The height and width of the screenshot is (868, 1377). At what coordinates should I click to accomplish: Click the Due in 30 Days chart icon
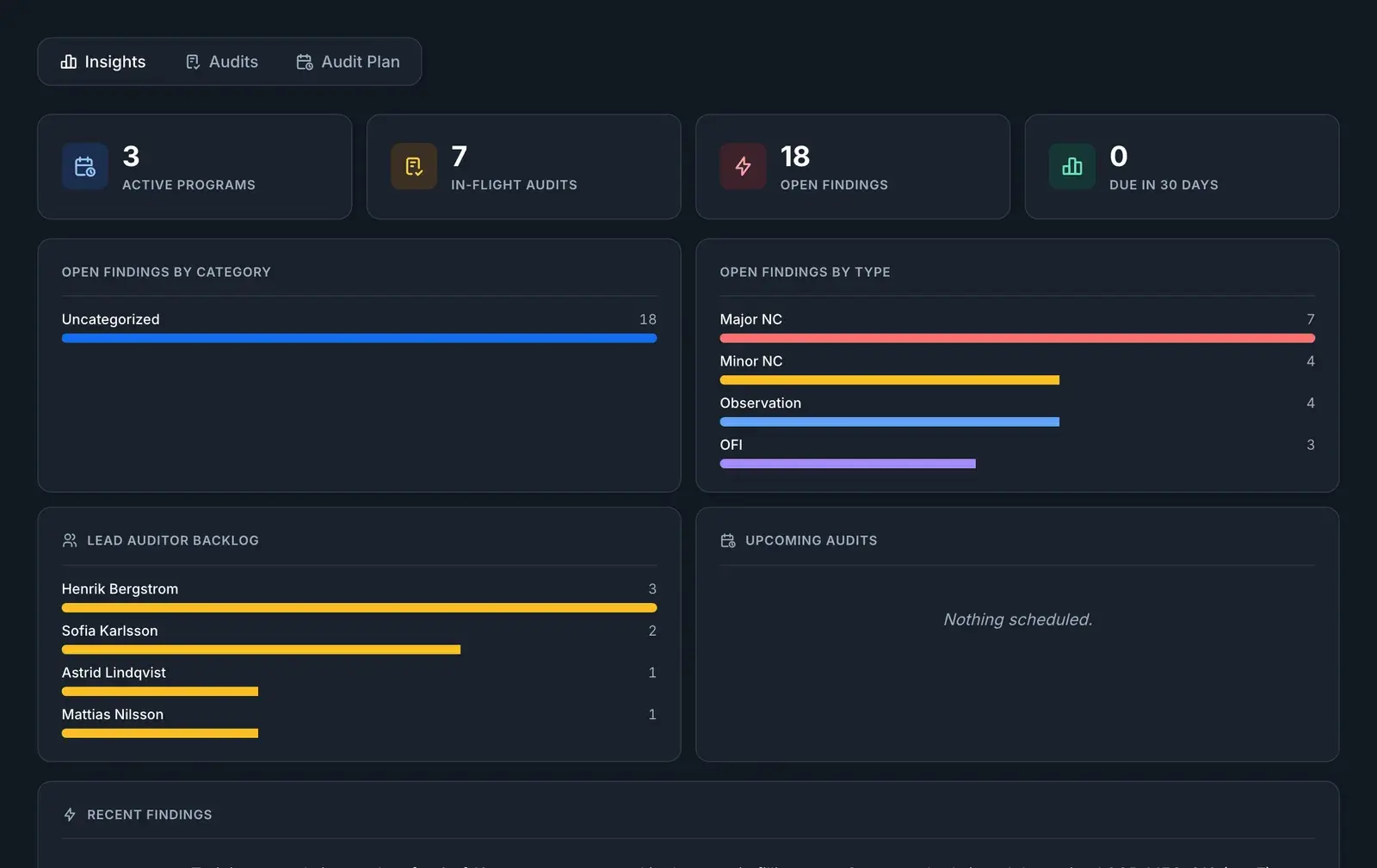pos(1072,166)
